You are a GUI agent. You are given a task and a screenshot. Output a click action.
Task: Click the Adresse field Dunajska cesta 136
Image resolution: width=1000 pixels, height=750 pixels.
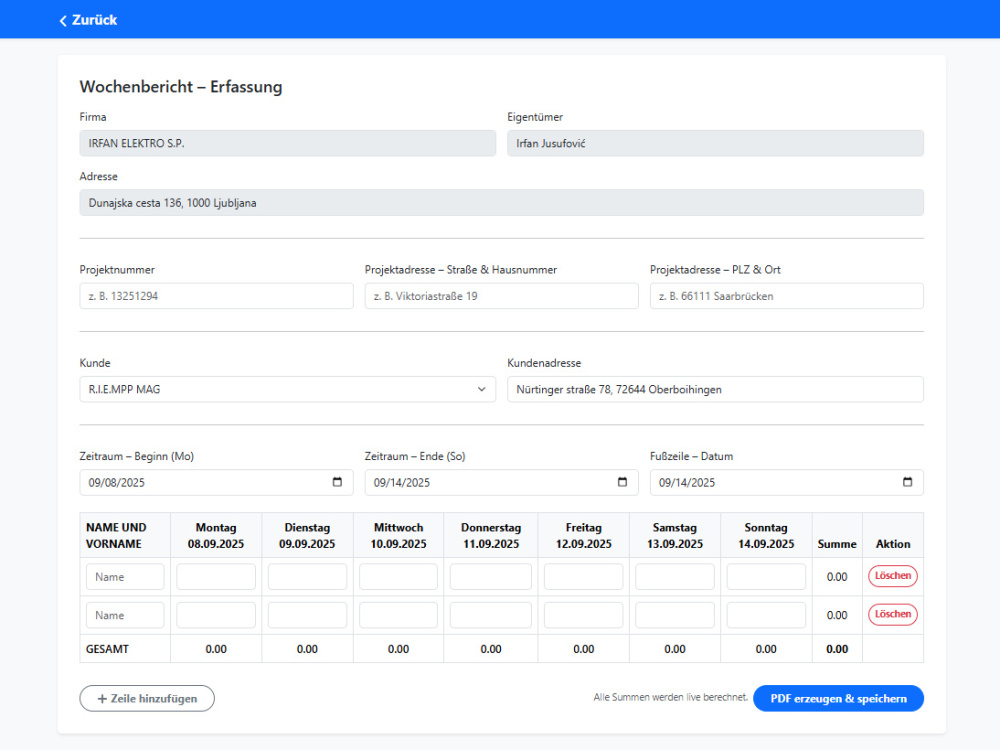click(x=501, y=203)
